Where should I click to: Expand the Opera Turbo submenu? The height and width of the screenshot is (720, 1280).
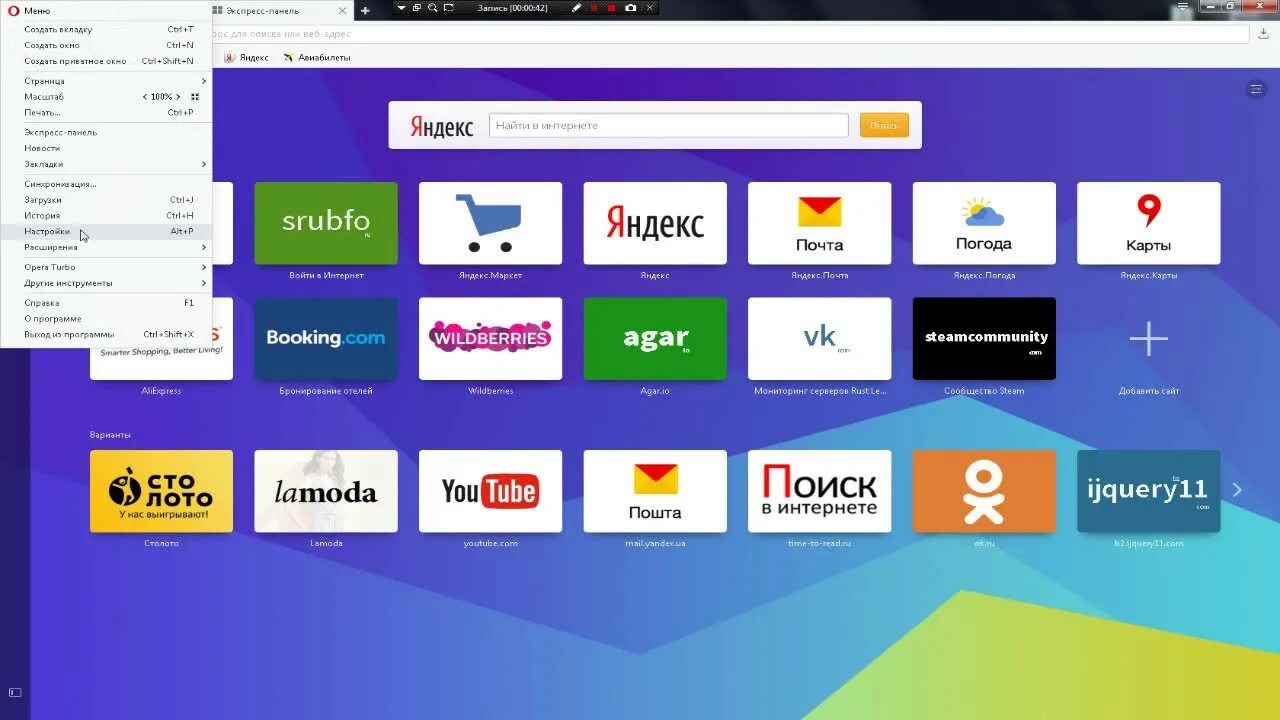pos(106,267)
